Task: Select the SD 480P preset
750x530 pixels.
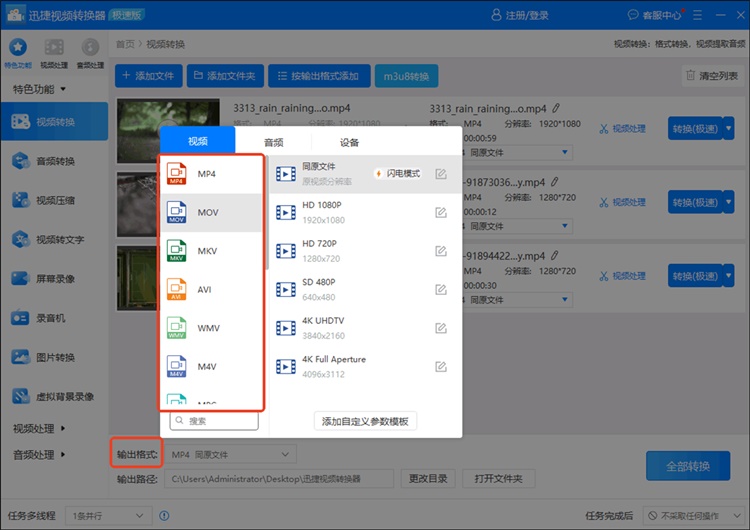Action: tap(365, 289)
